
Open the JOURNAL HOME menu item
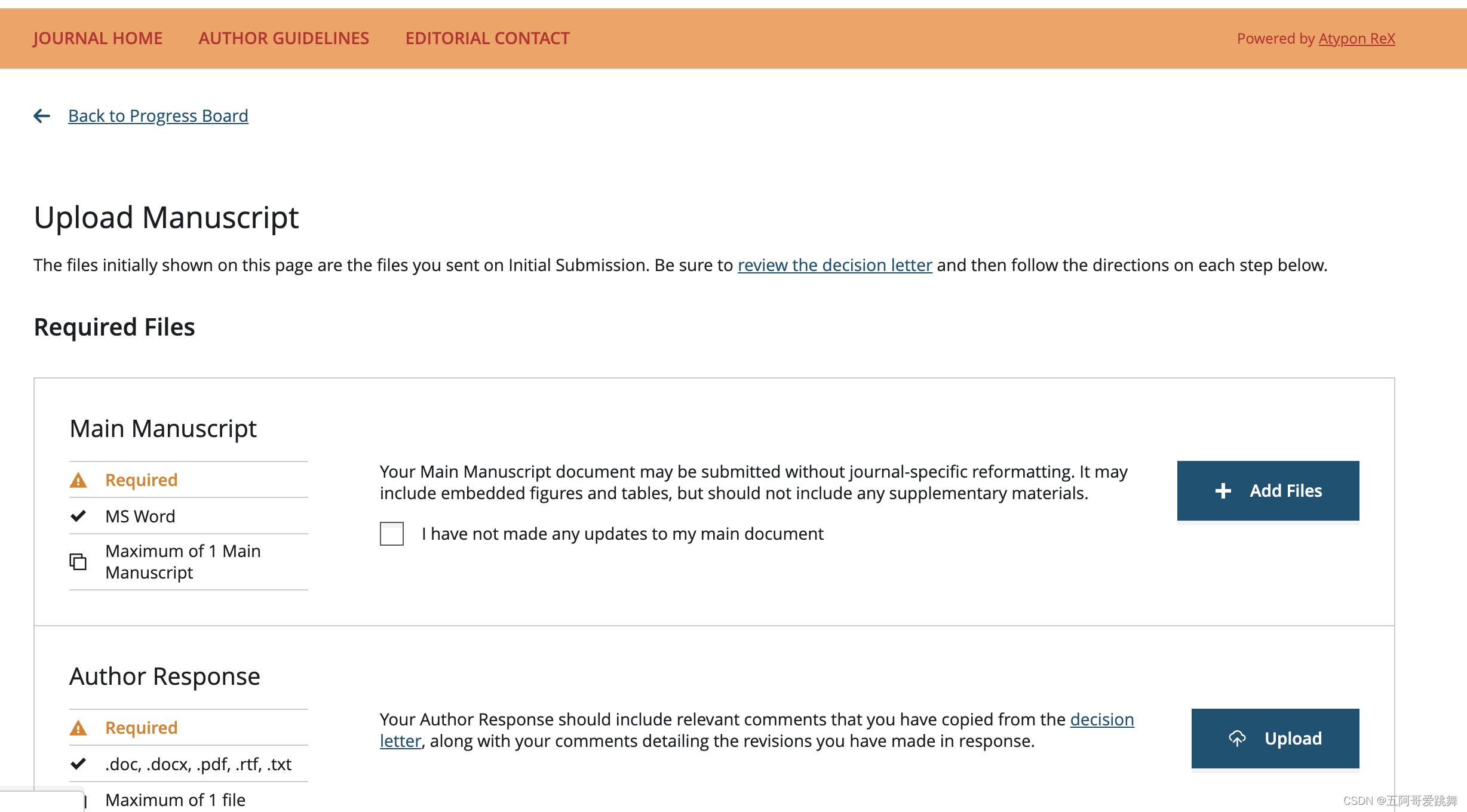97,38
